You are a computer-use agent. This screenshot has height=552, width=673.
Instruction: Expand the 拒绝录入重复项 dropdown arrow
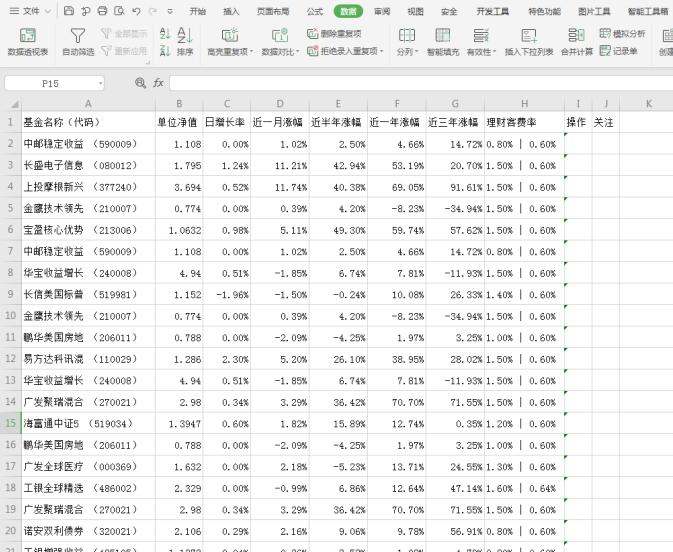pyautogui.click(x=382, y=52)
